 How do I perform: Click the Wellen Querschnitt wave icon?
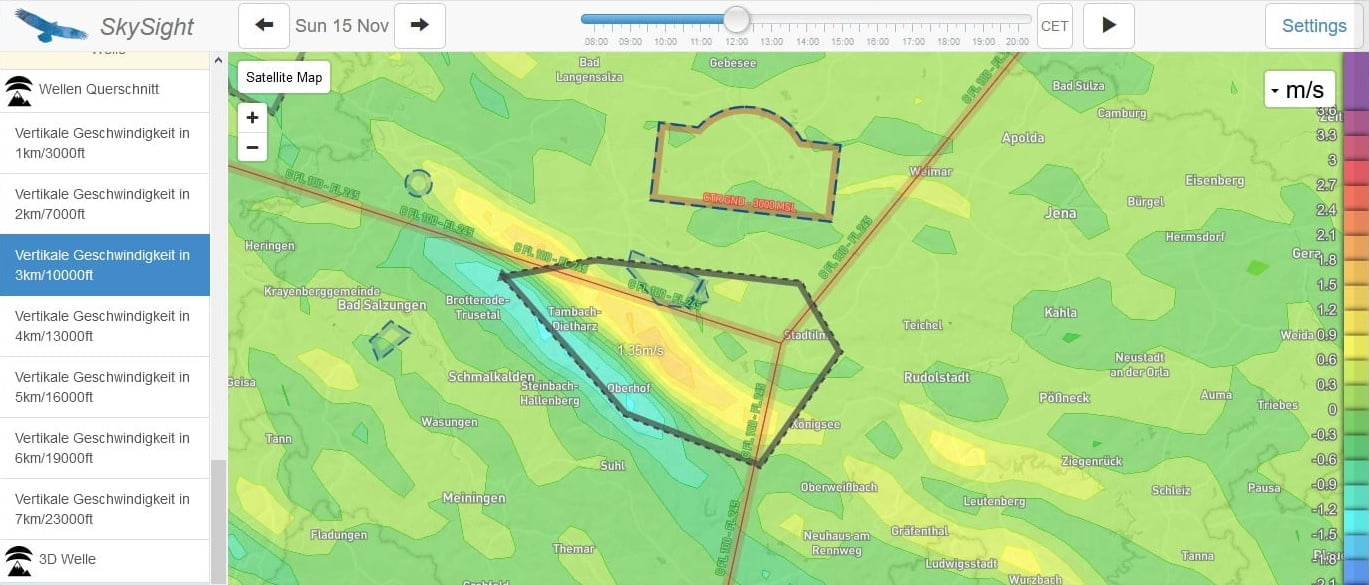[x=19, y=90]
